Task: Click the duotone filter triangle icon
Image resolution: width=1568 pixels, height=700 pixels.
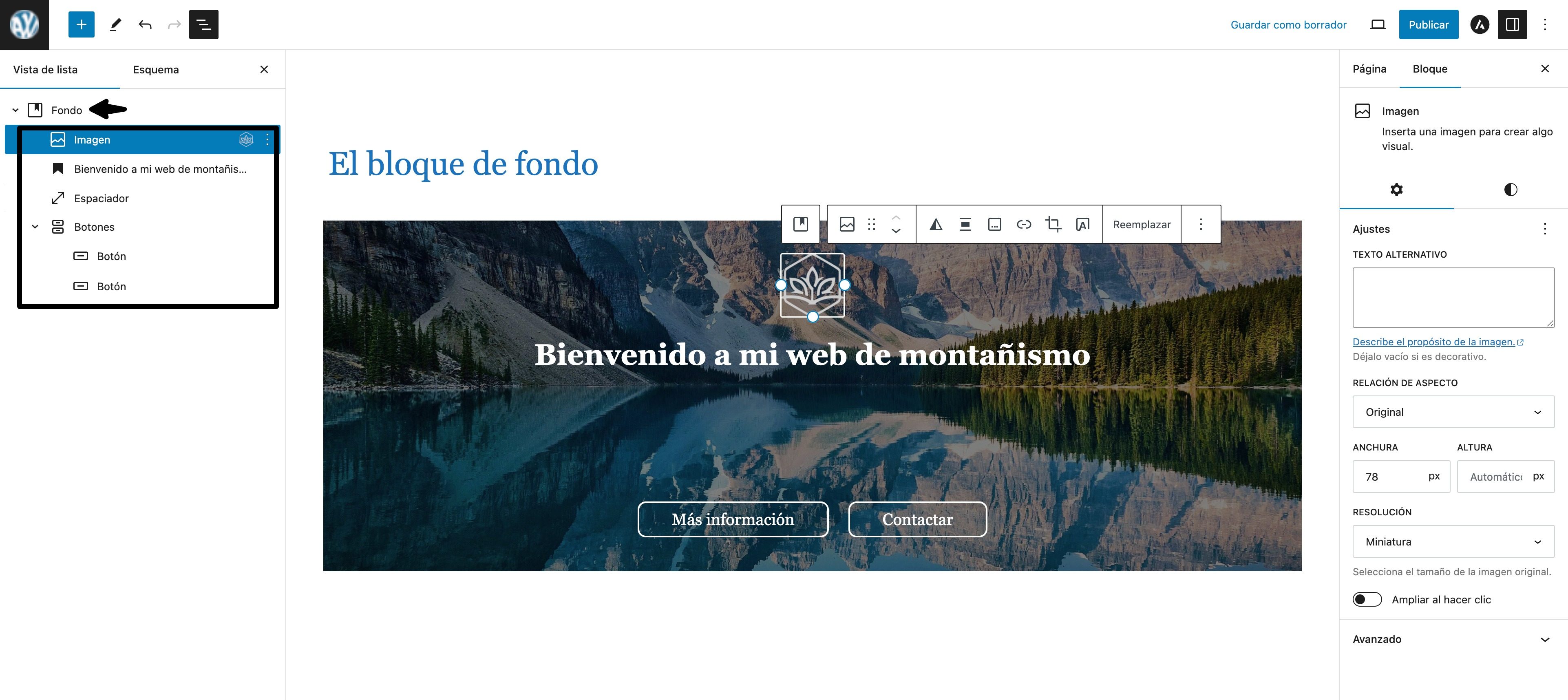Action: [x=936, y=224]
